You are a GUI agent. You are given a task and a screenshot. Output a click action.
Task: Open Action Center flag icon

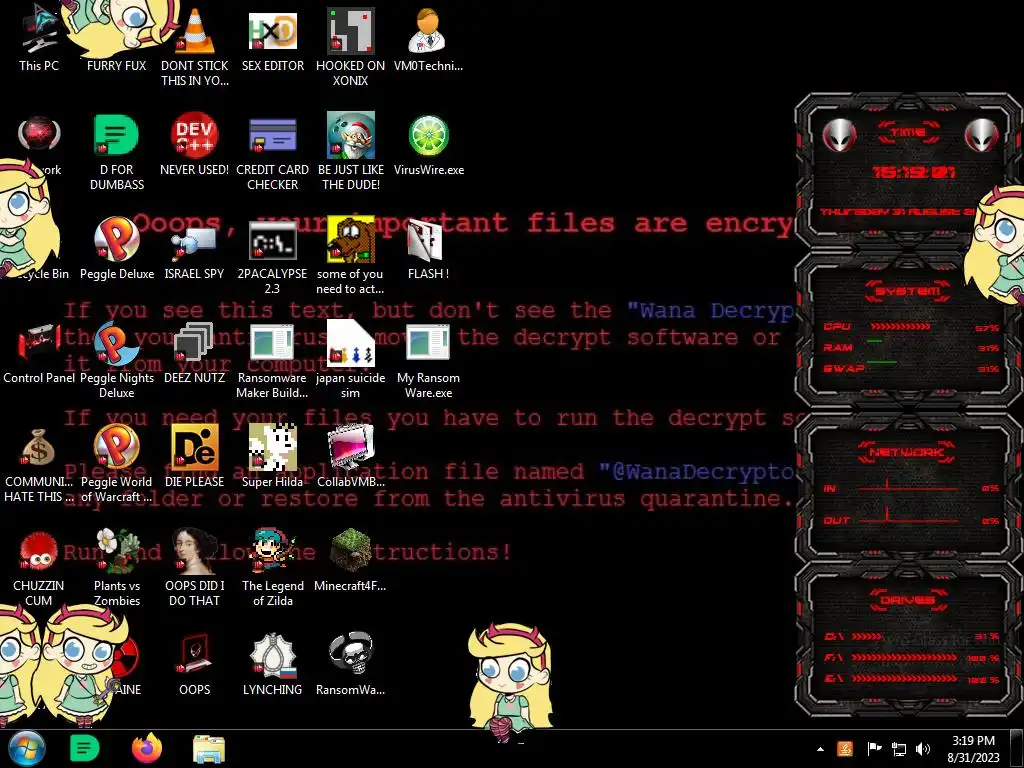coord(874,749)
